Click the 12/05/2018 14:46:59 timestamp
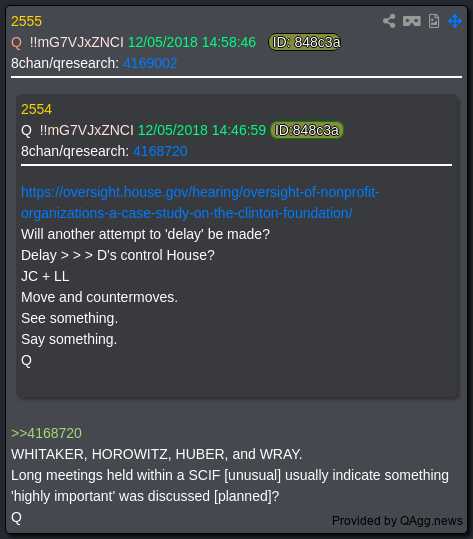This screenshot has height=539, width=473. click(202, 130)
